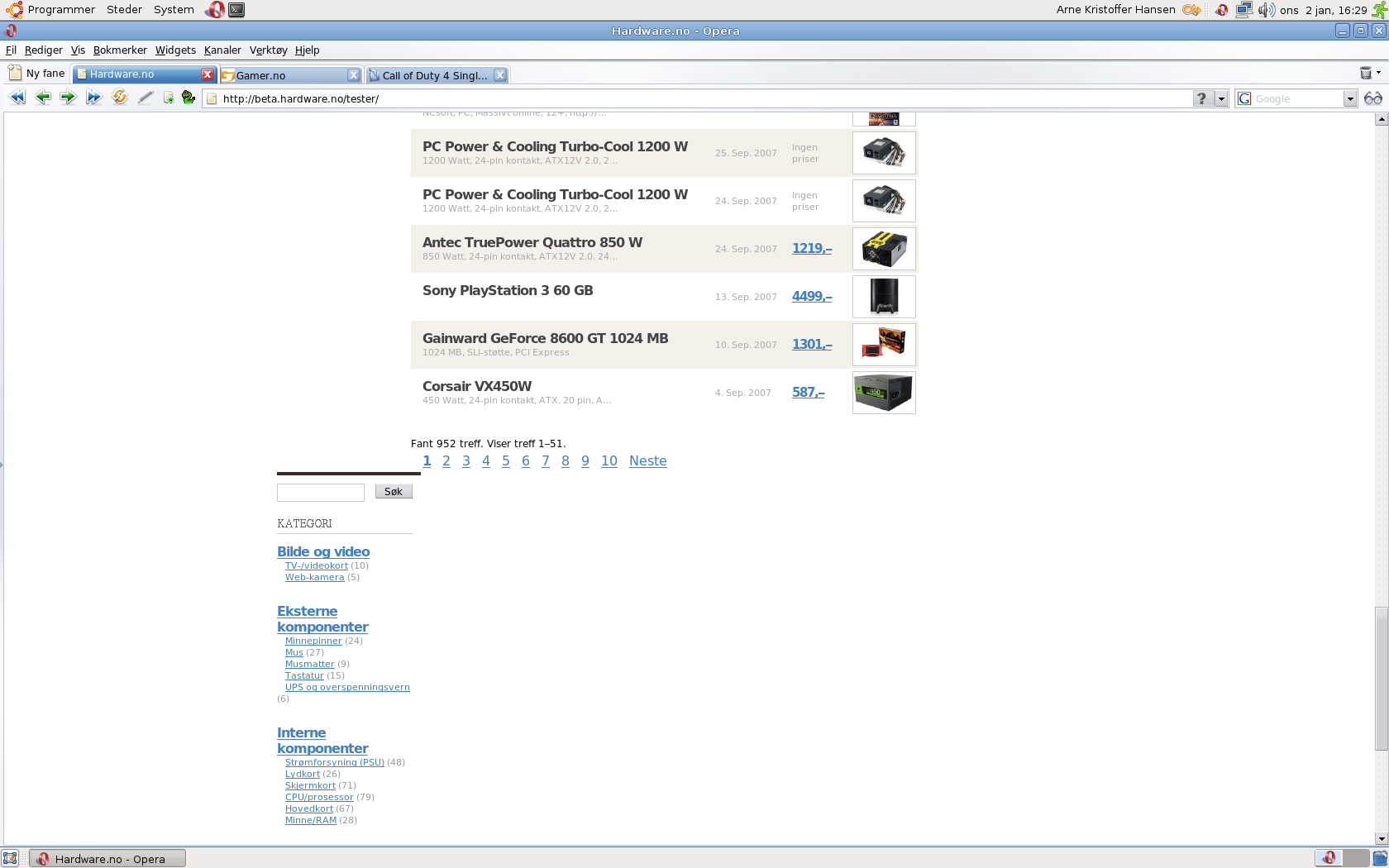Open the closed tabs trash can

point(1366,73)
